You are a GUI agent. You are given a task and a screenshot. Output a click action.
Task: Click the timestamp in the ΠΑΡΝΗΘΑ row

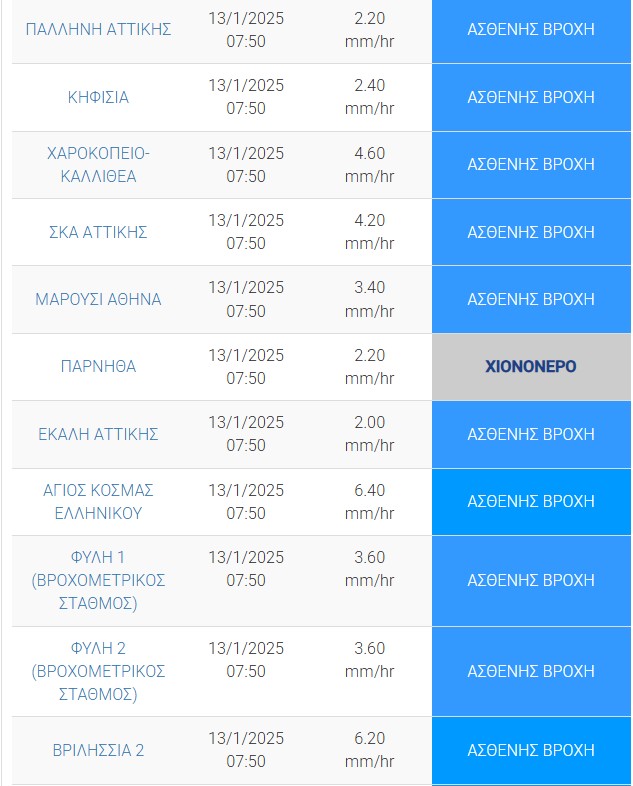coord(246,366)
